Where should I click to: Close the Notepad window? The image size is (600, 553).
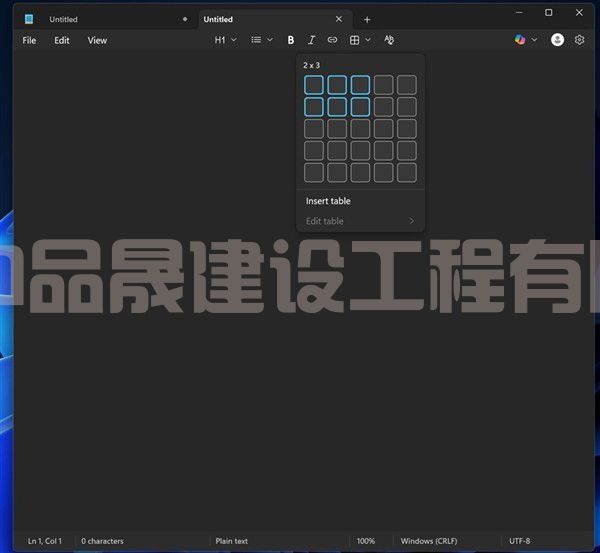(x=579, y=13)
